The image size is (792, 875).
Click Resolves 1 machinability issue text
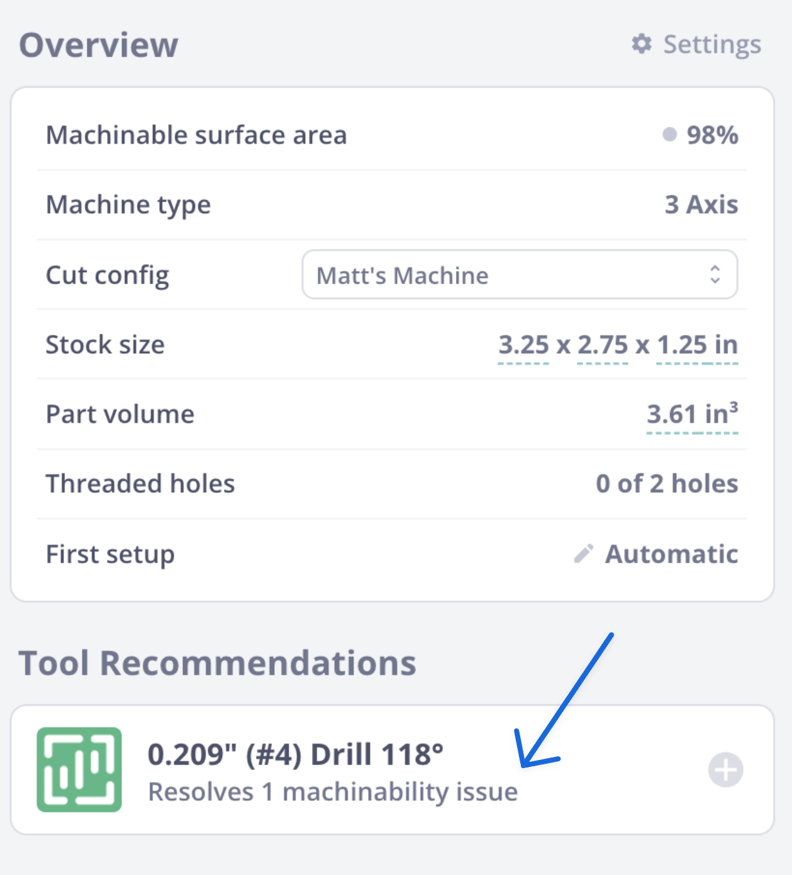tap(333, 791)
